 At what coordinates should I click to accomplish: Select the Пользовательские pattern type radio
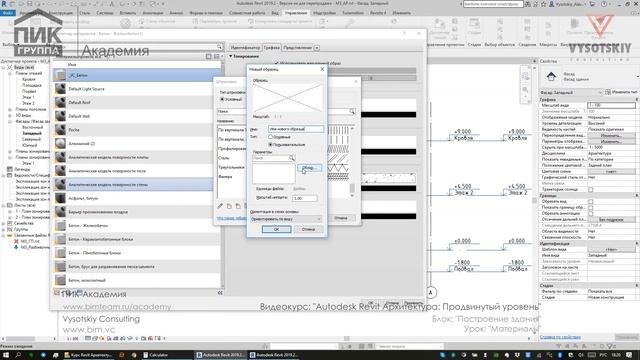pos(270,144)
